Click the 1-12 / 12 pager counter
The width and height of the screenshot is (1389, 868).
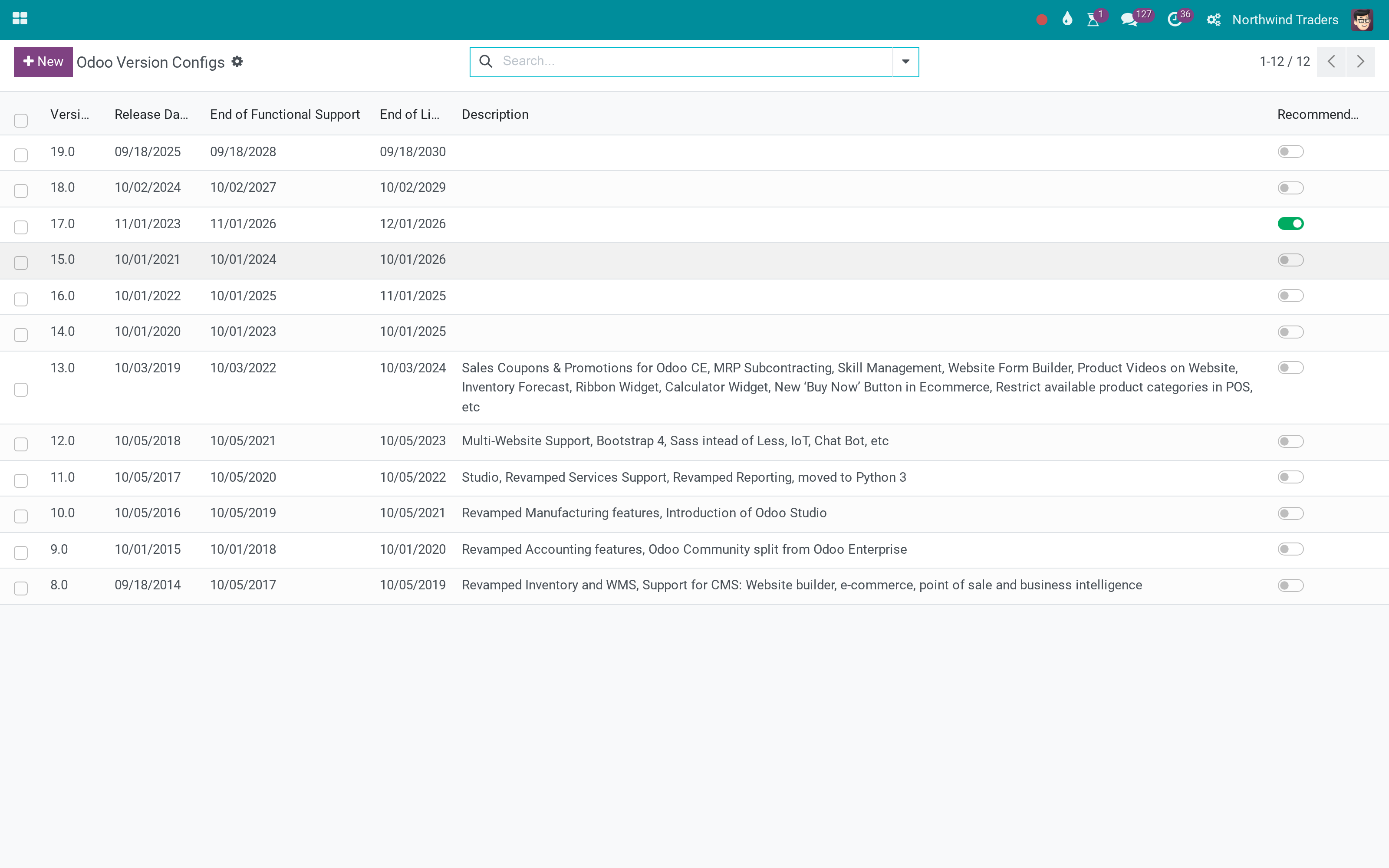tap(1284, 62)
